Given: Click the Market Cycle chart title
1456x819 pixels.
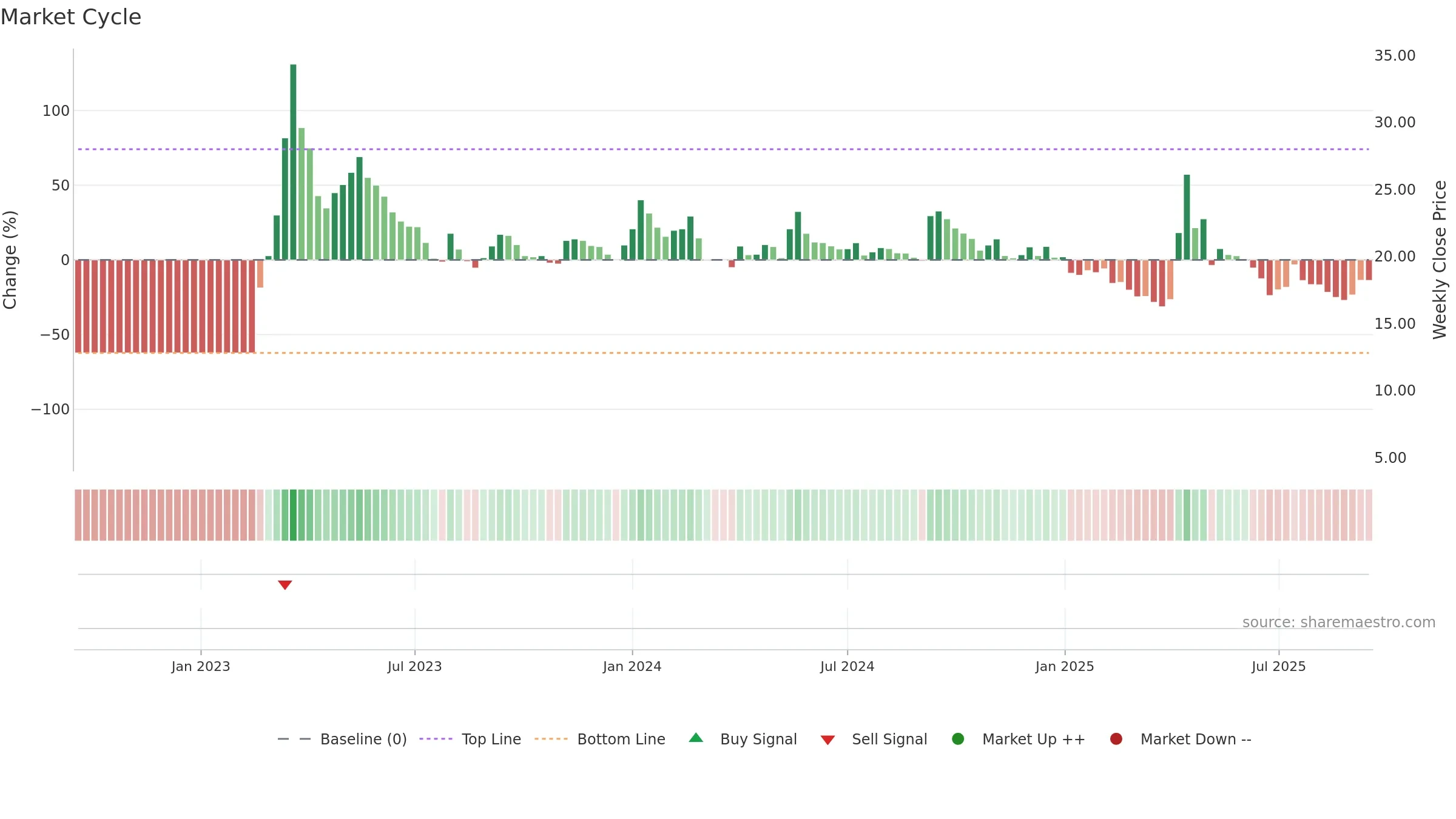Looking at the screenshot, I should [x=71, y=17].
